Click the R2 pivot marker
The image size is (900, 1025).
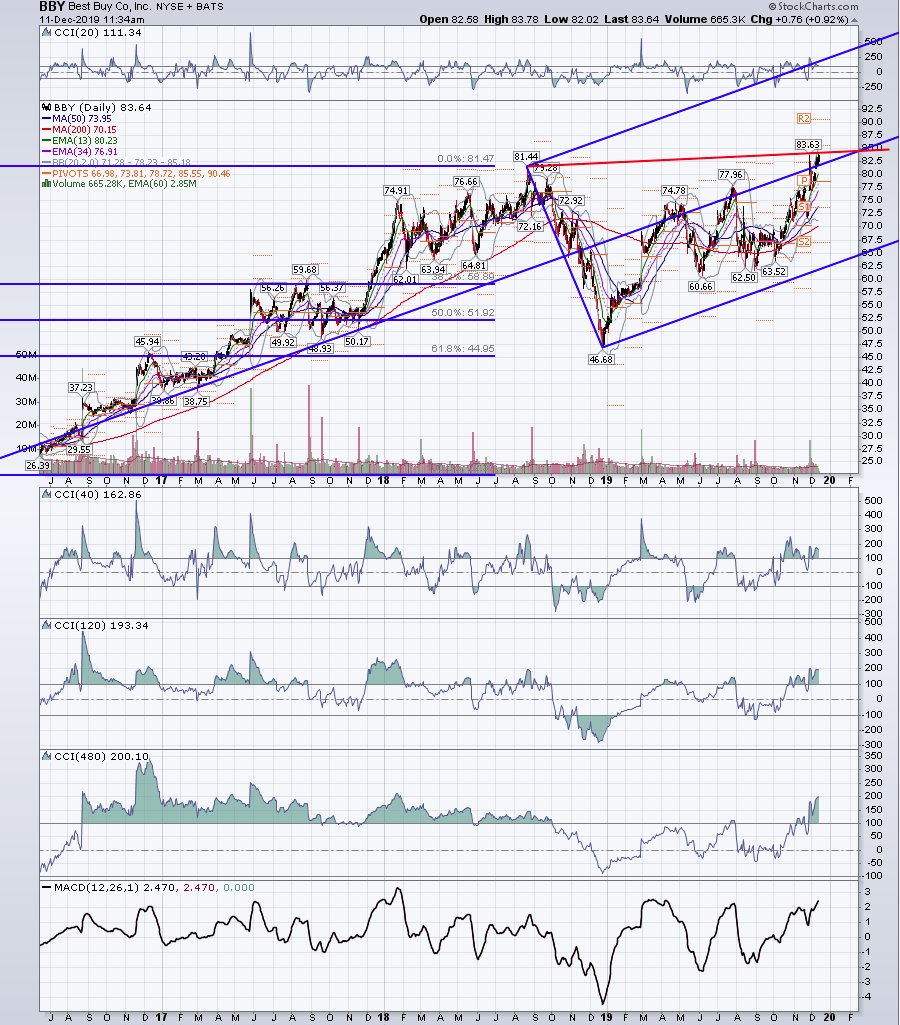(803, 118)
